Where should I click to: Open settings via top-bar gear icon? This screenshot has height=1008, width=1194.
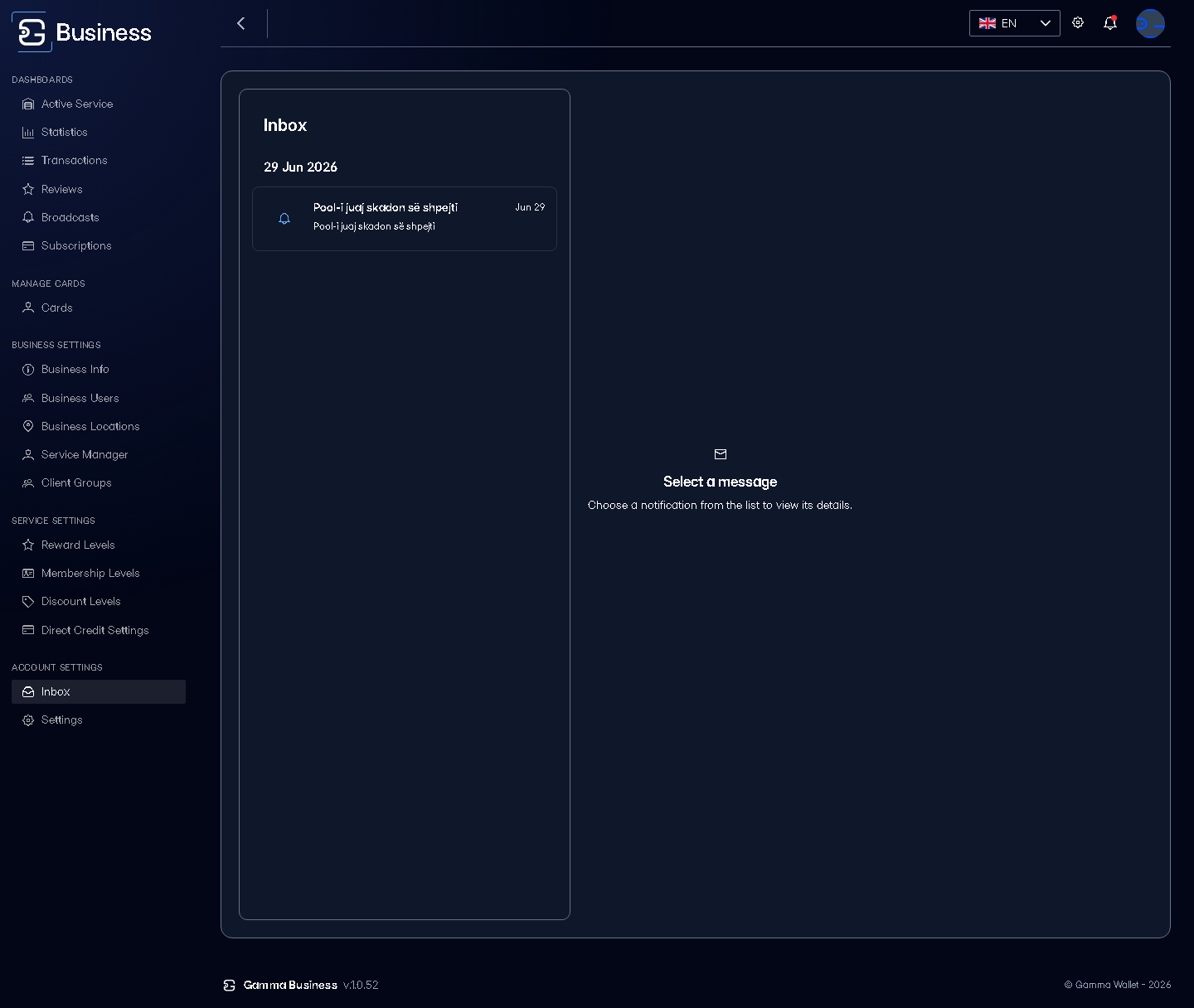click(x=1078, y=23)
